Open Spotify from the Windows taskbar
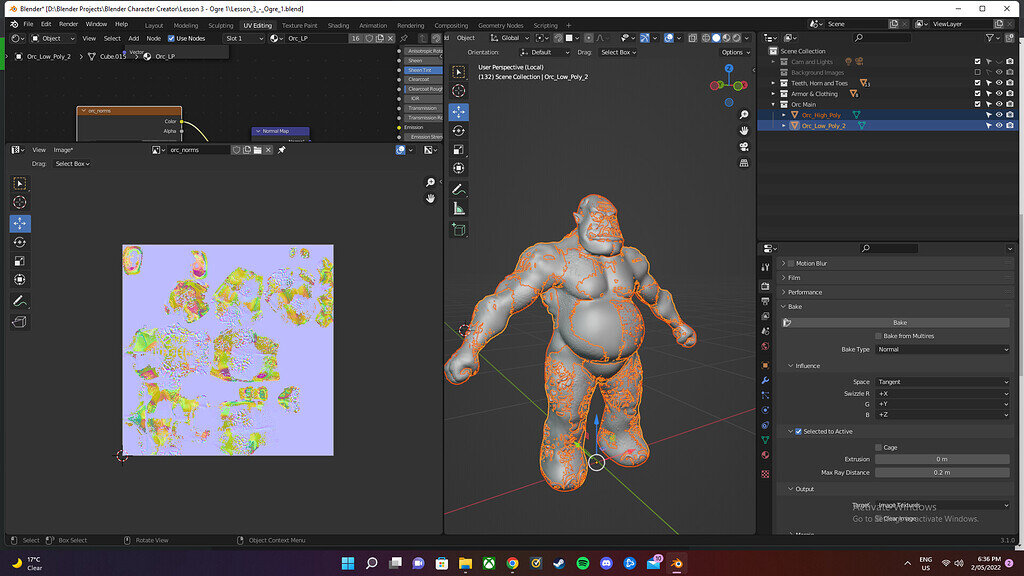The height and width of the screenshot is (576, 1024). (x=583, y=563)
